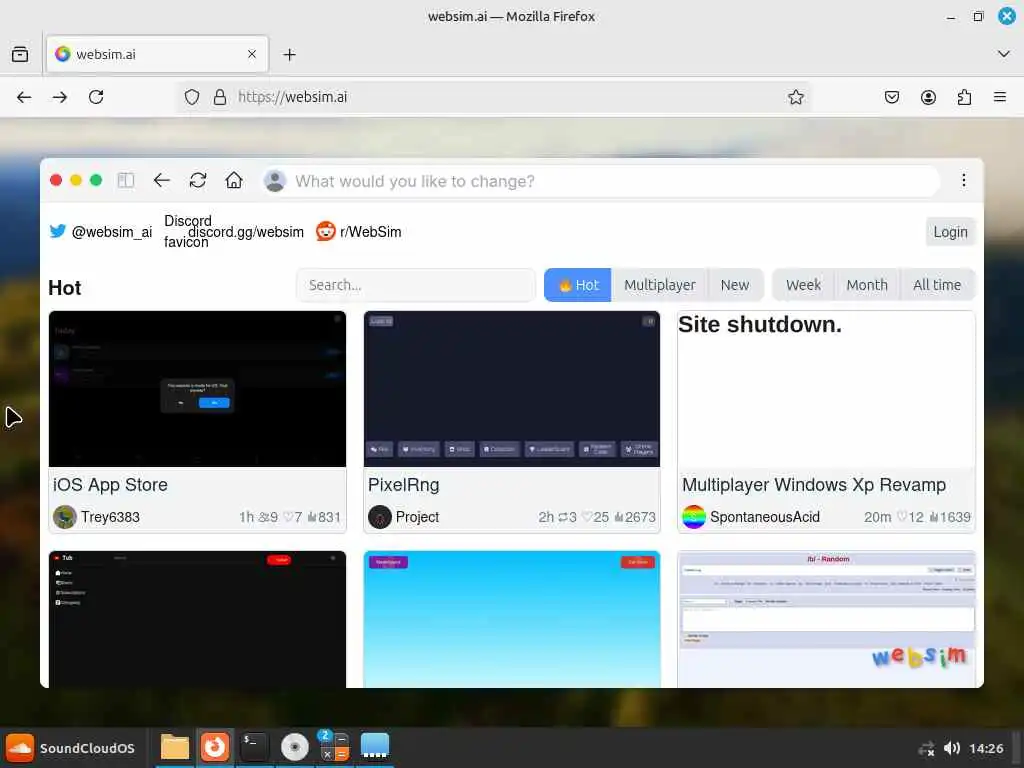The height and width of the screenshot is (768, 1024).
Task: Select the All time range
Action: (936, 285)
